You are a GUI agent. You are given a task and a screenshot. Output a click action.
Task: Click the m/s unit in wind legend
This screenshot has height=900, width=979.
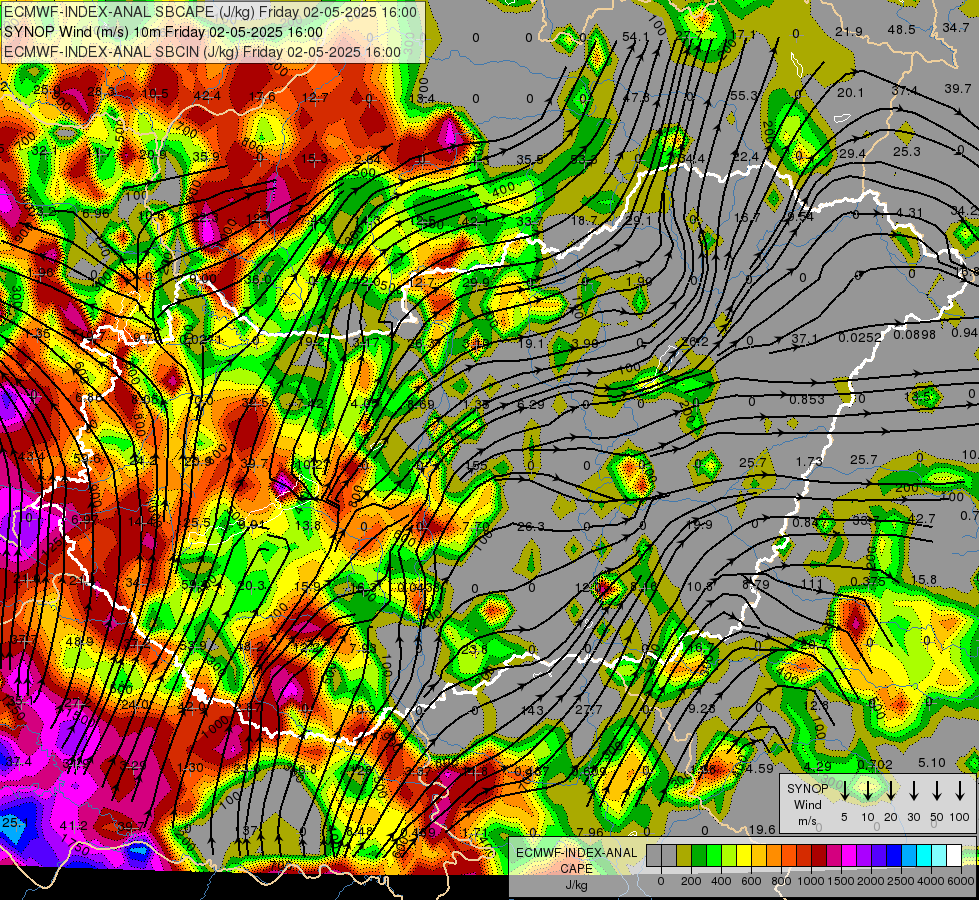pos(807,821)
